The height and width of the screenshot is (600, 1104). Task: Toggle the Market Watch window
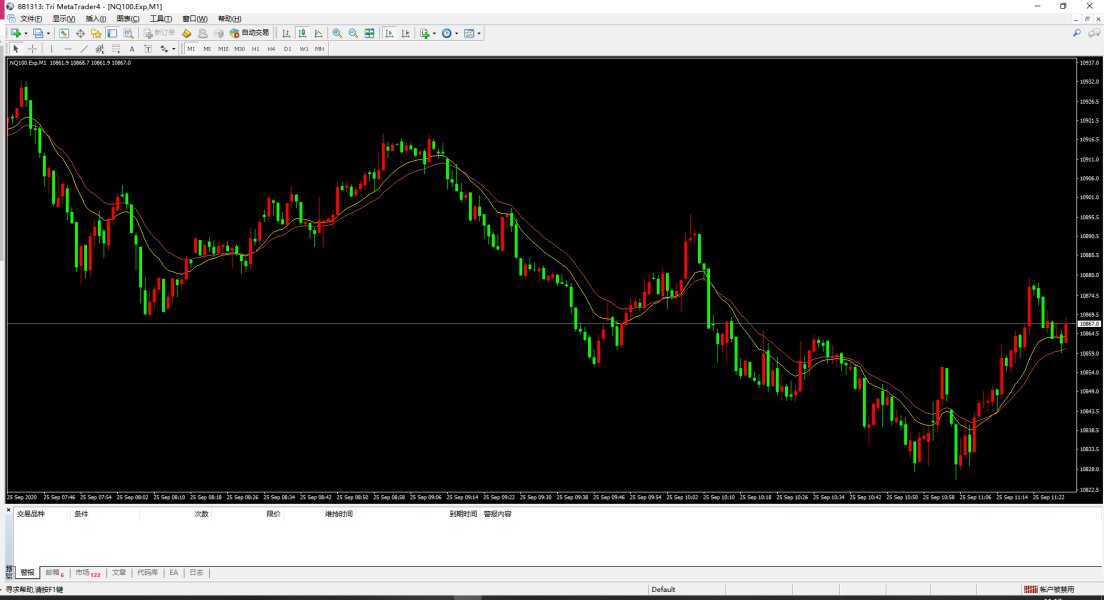coord(64,33)
